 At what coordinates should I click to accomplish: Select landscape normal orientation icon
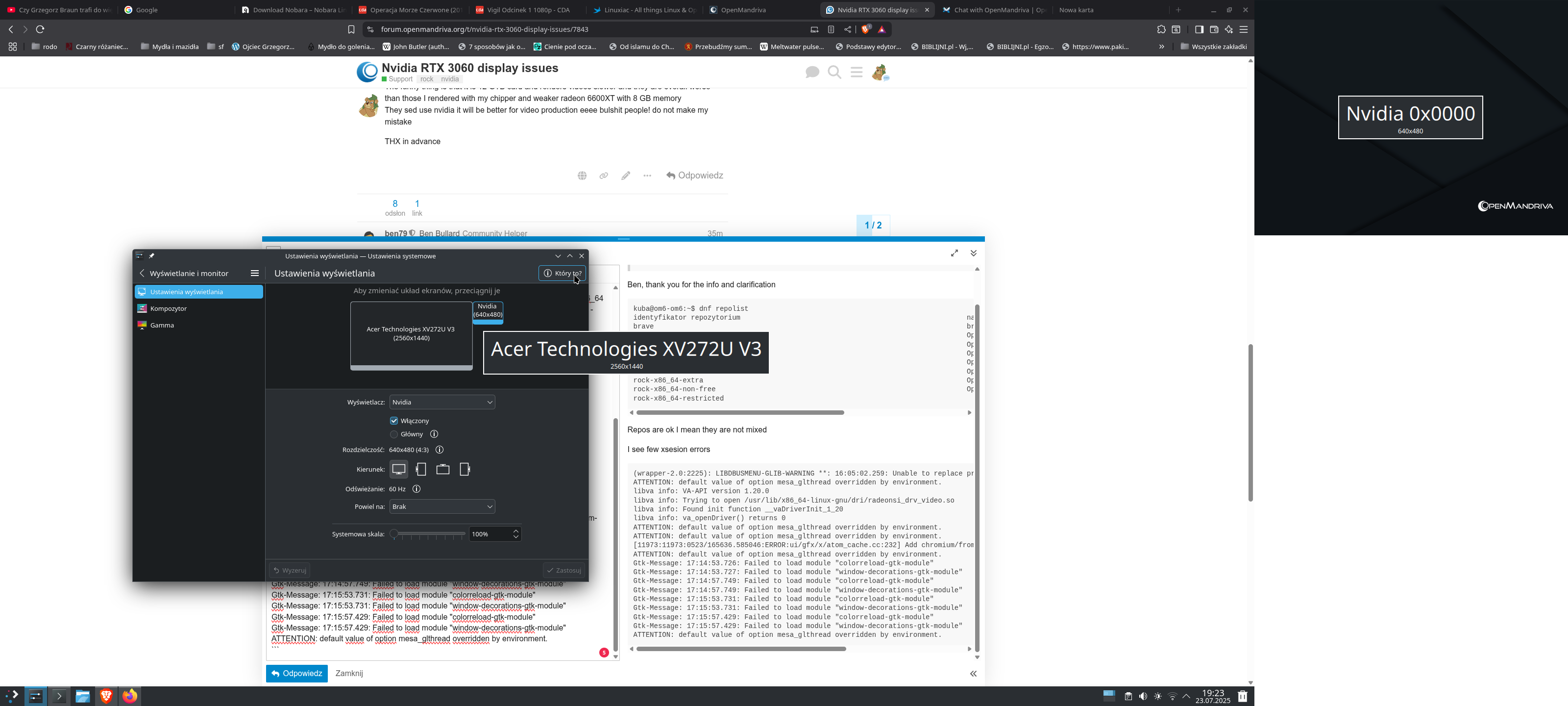tap(399, 469)
